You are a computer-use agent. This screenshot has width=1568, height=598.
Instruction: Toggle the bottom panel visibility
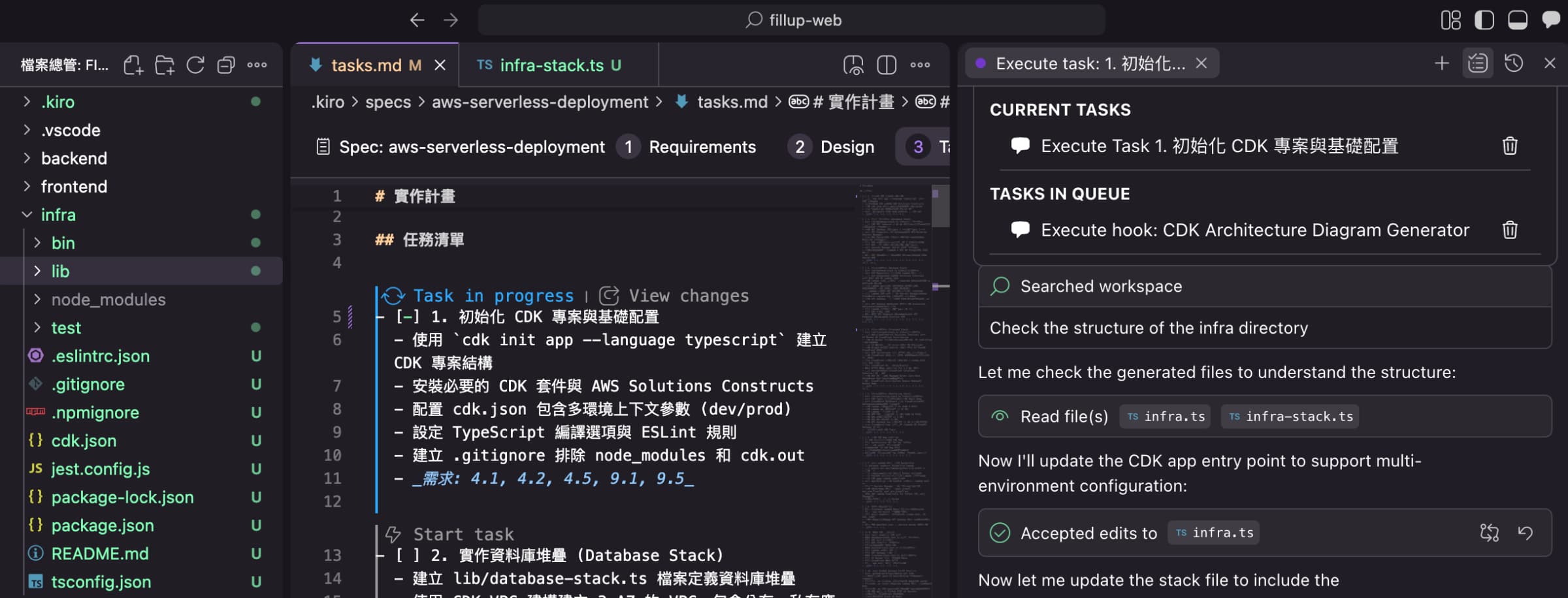pos(1517,20)
